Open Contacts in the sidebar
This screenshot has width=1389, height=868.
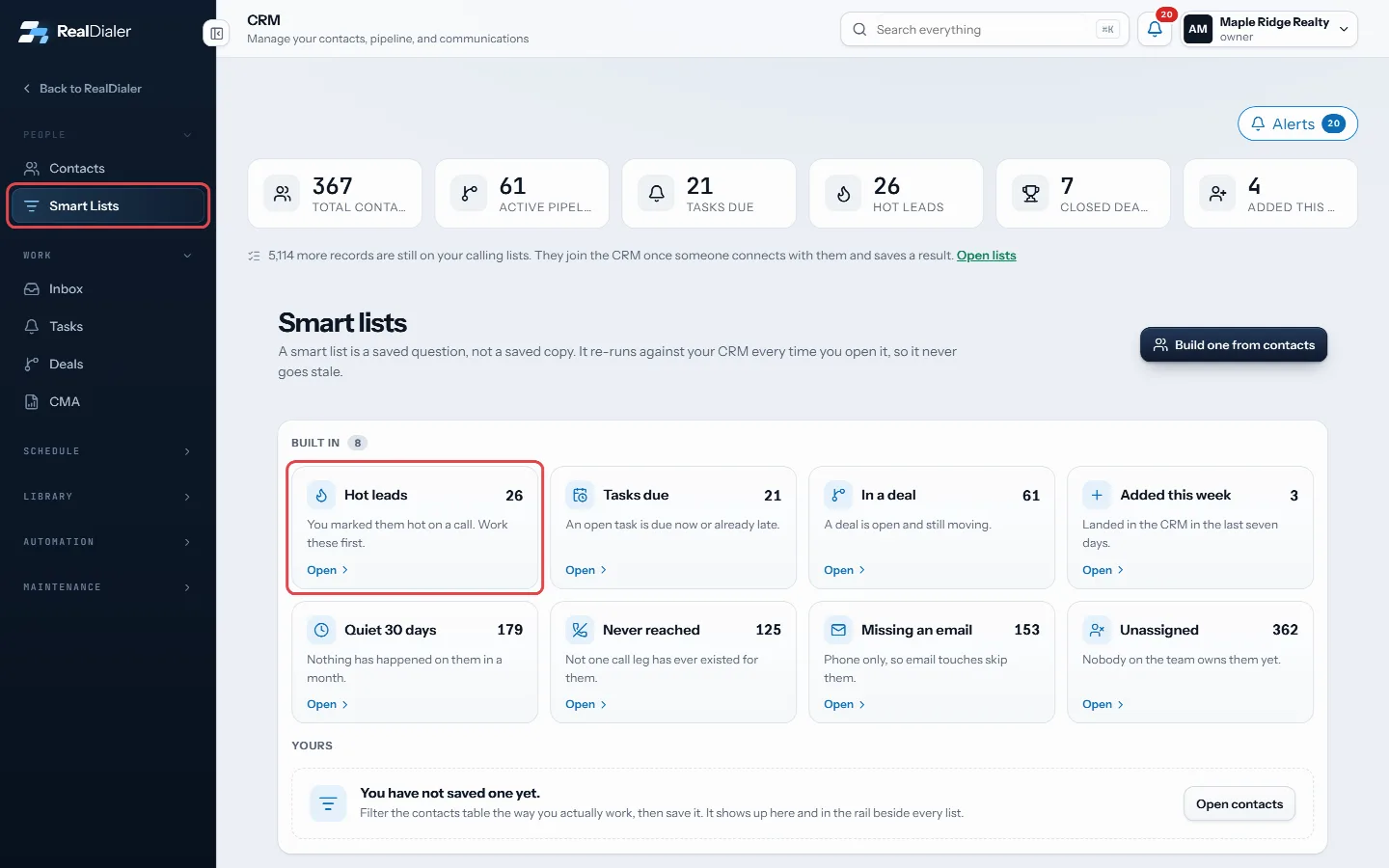point(108,169)
